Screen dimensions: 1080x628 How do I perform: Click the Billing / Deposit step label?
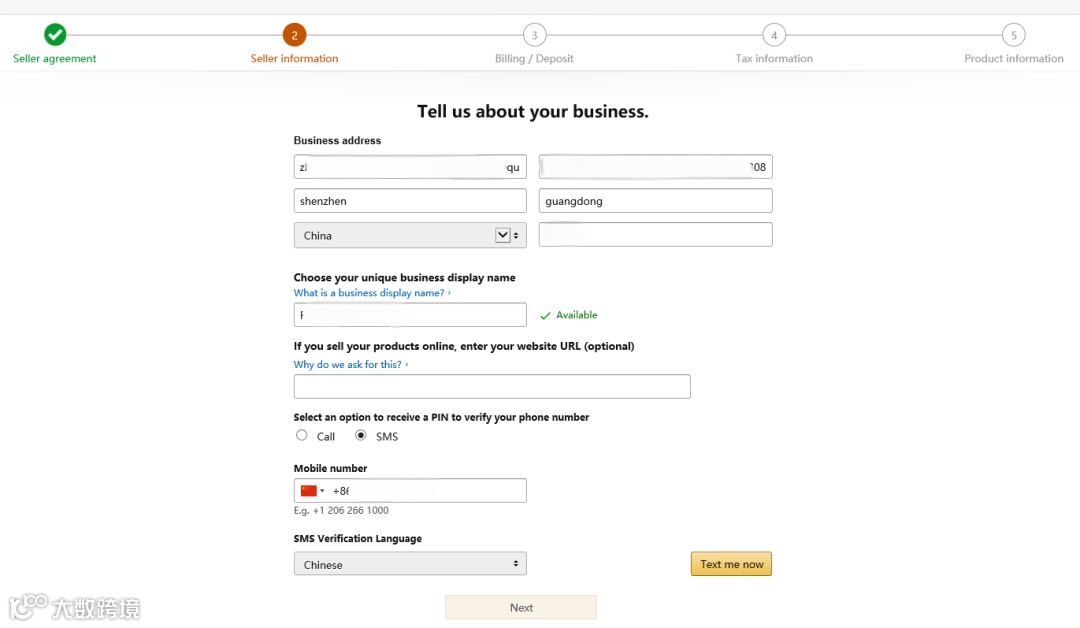pyautogui.click(x=534, y=59)
